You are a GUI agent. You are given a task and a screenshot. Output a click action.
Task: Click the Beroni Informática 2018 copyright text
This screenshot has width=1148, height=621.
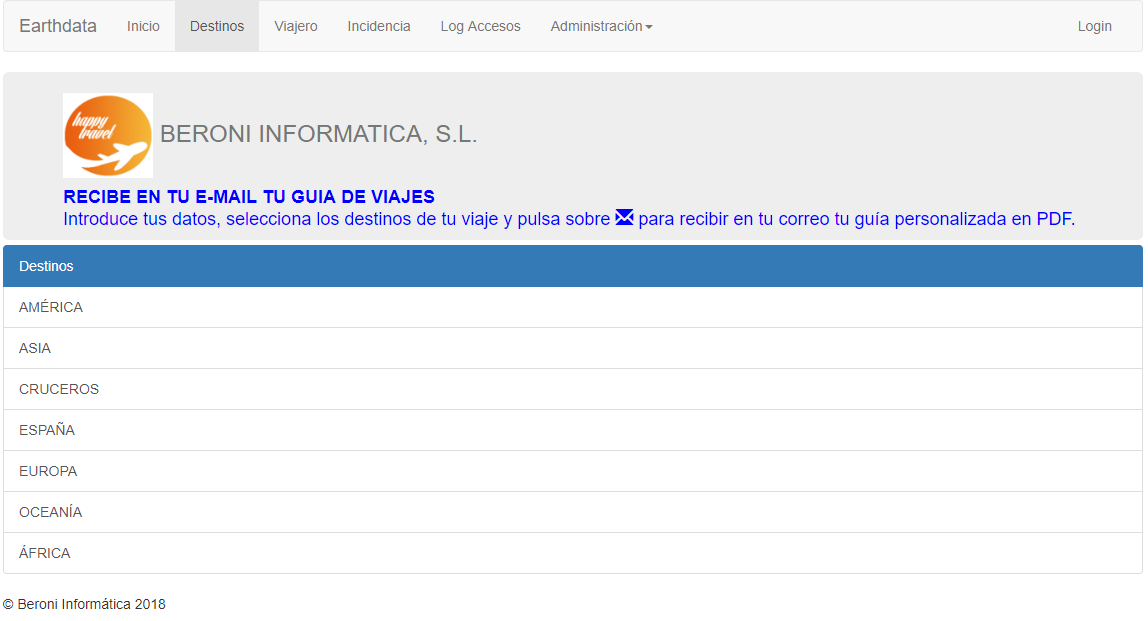85,604
